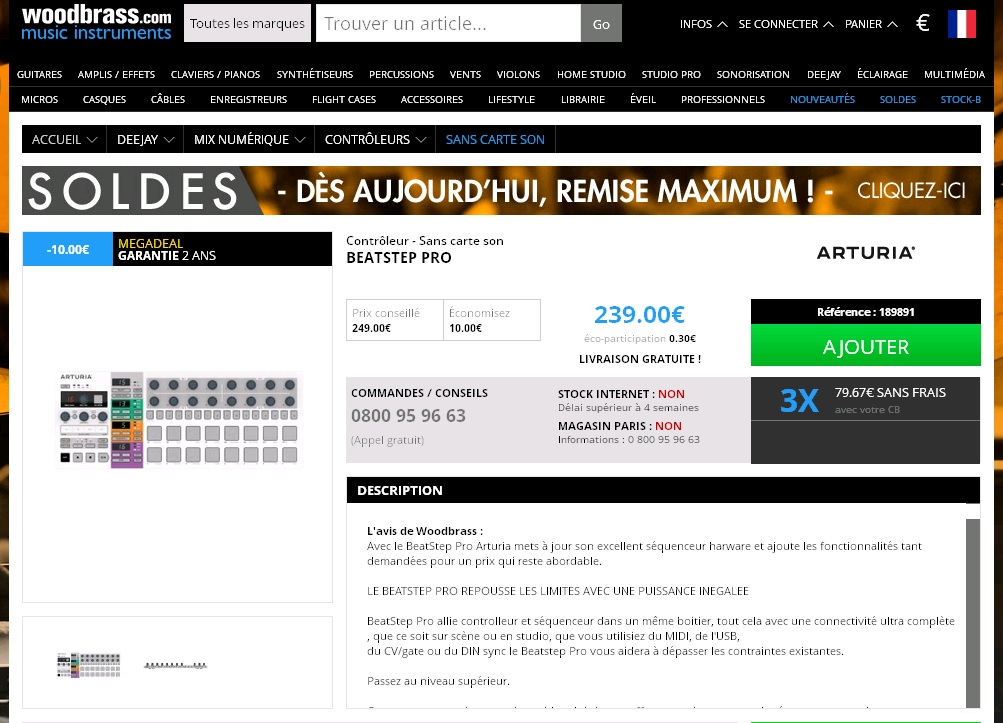
Task: Open the DEEJAY category in top menu
Action: [x=824, y=74]
